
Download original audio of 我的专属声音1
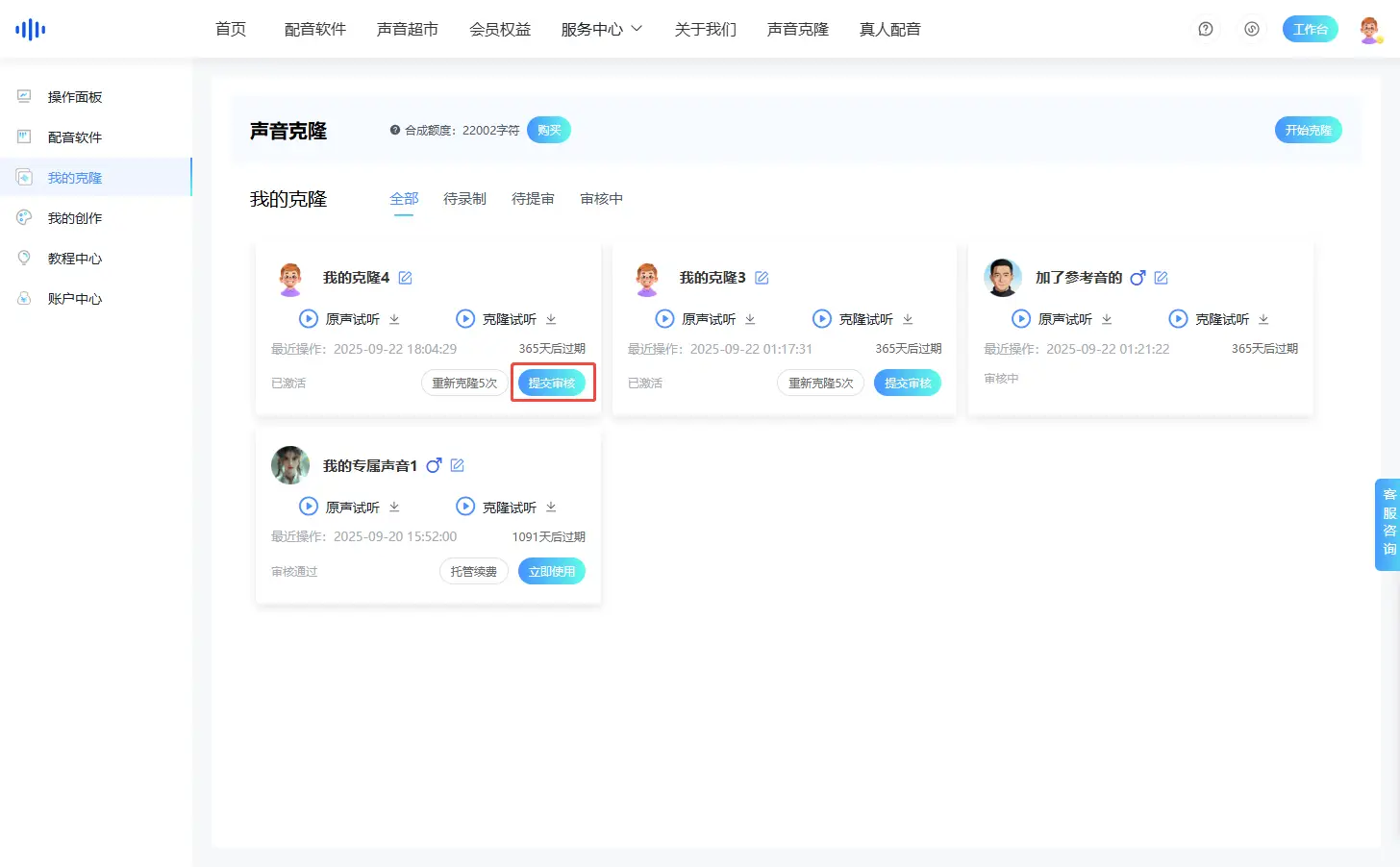click(x=394, y=507)
